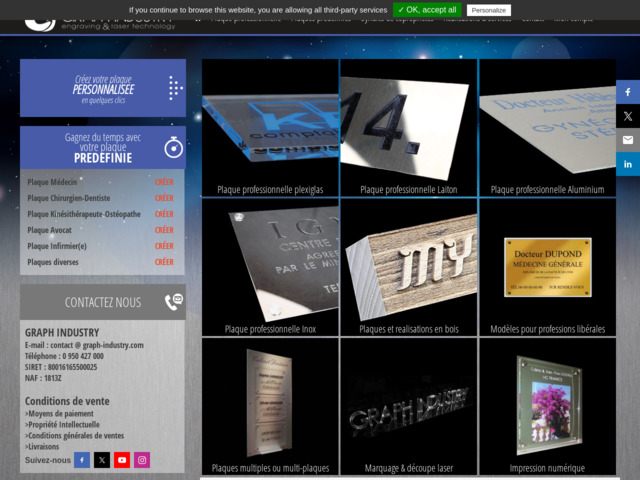Screen dimensions: 640x480
Task: Open Modèles pour professions libérales tile
Action: [x=547, y=267]
